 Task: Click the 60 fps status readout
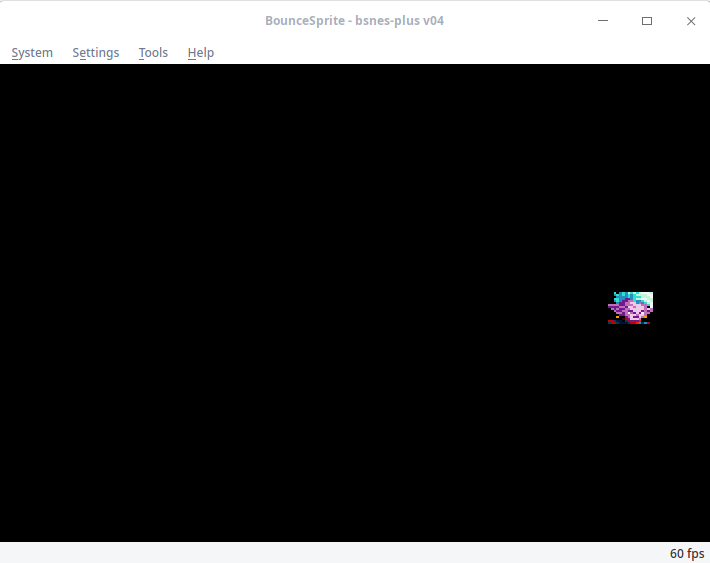pyautogui.click(x=687, y=553)
